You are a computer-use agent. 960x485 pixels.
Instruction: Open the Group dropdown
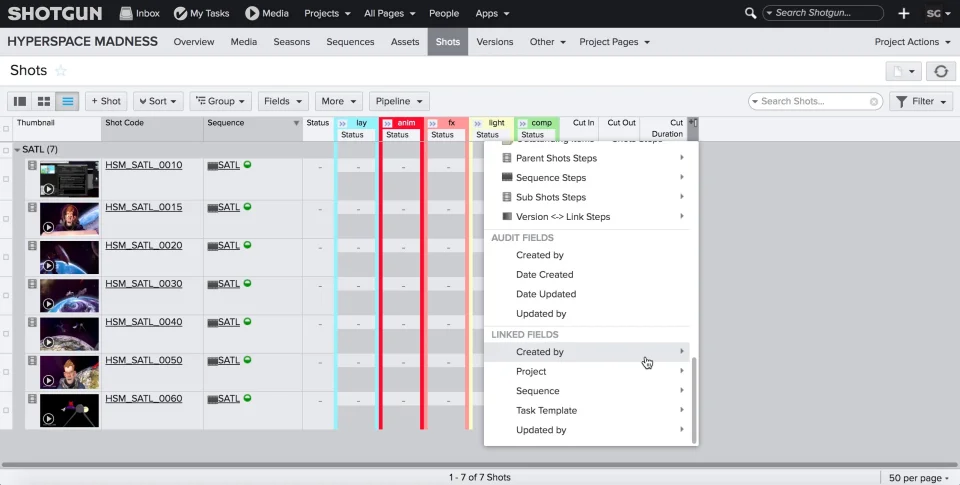[220, 101]
